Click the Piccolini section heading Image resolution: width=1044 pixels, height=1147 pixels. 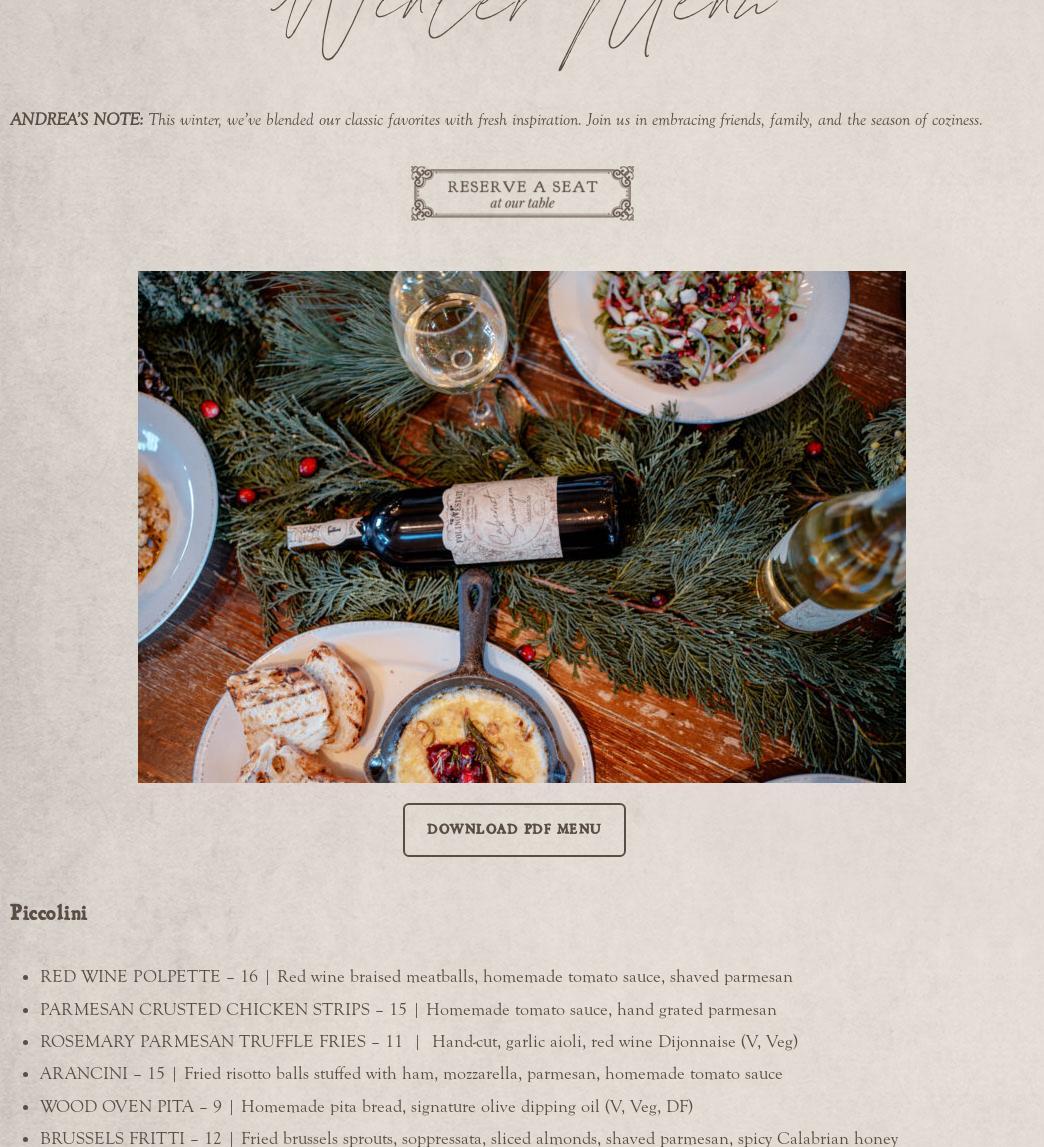pos(48,913)
